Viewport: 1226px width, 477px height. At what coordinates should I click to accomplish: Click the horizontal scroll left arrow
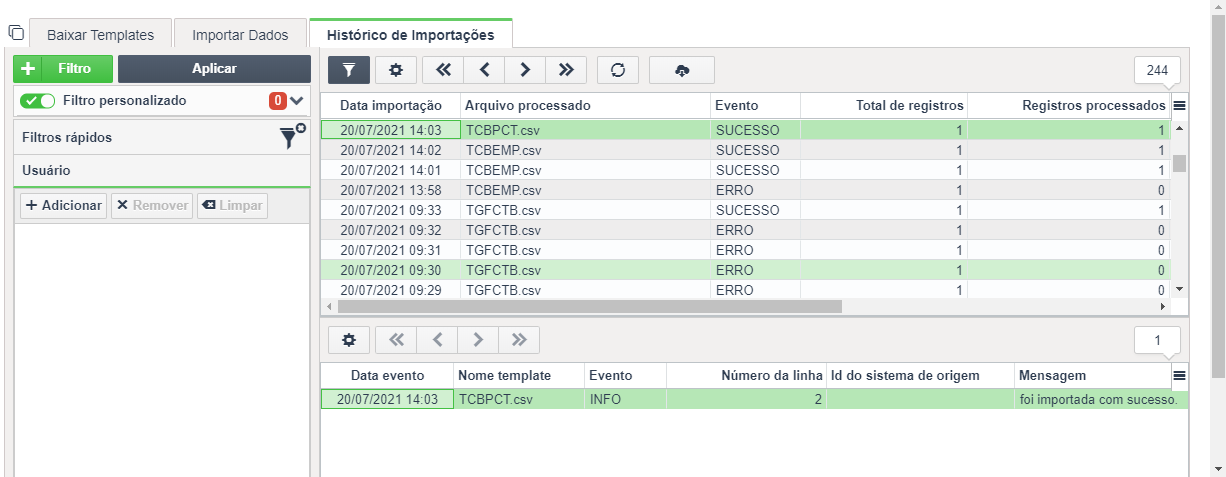click(328, 306)
